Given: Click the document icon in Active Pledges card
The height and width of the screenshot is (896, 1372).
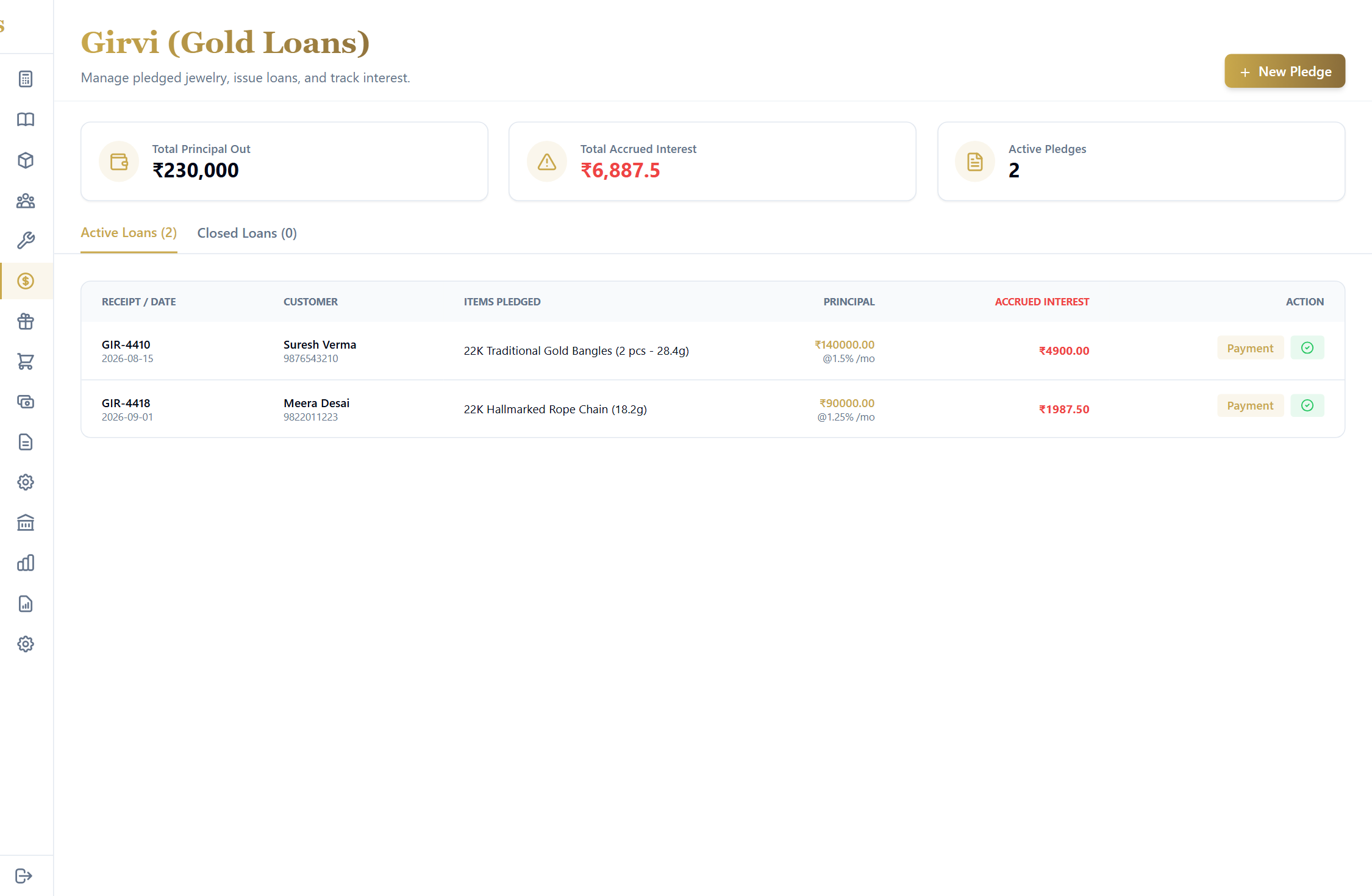Looking at the screenshot, I should 975,162.
